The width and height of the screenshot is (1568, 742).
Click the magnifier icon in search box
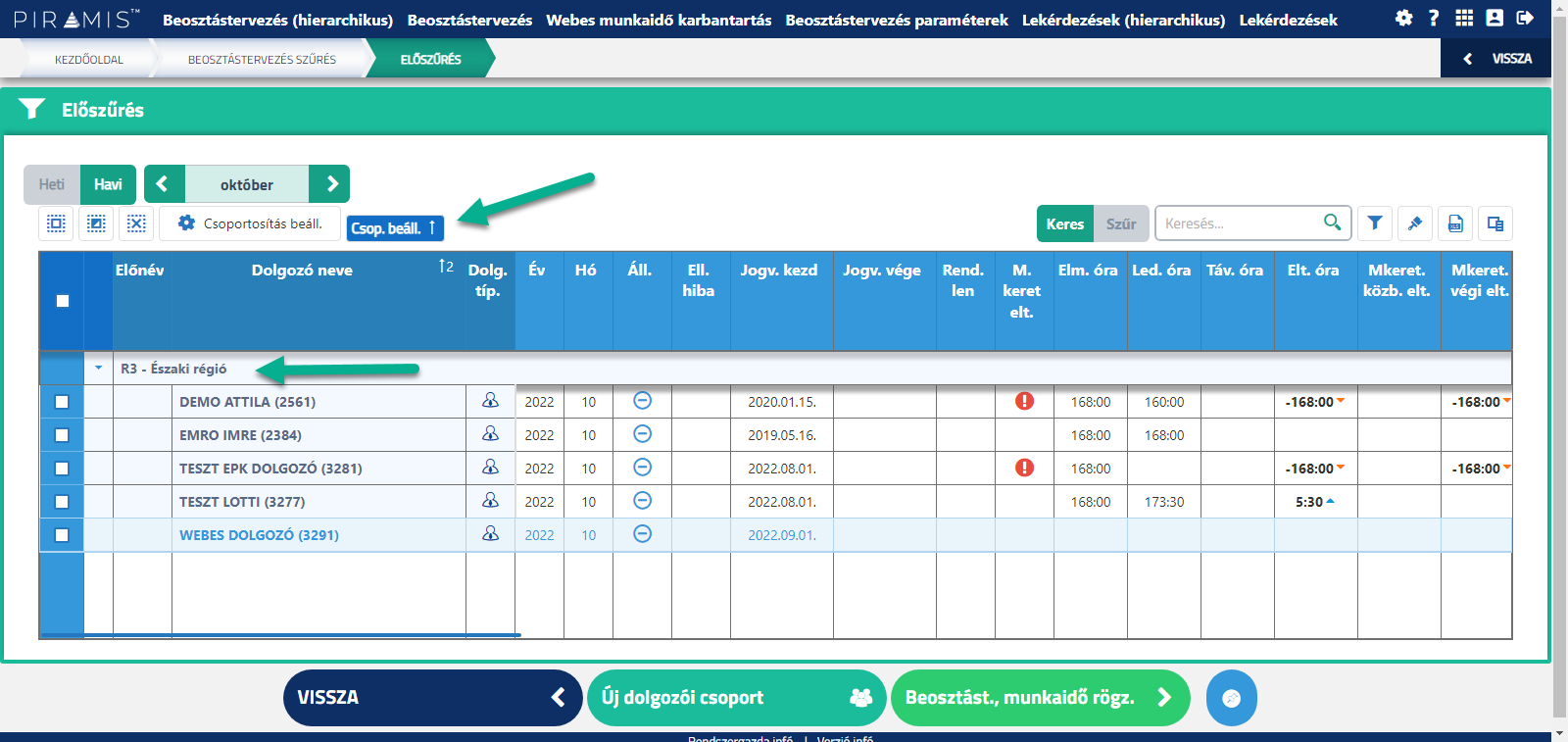[1332, 223]
